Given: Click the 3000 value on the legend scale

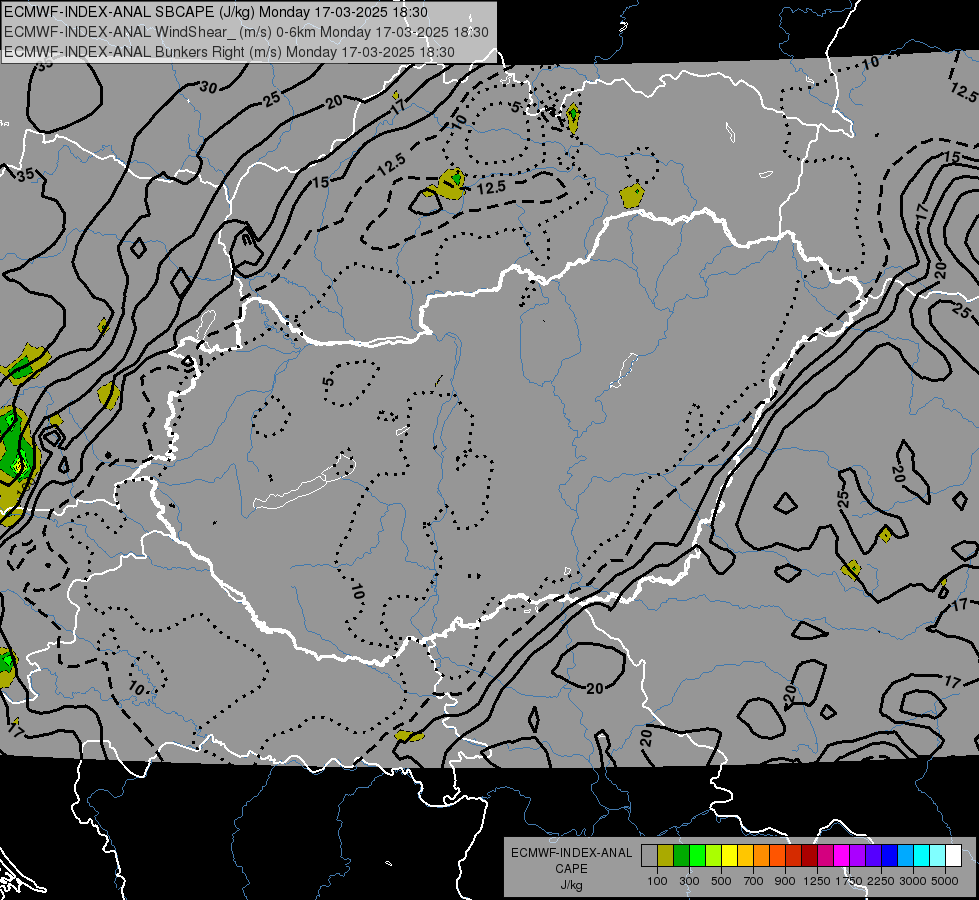Looking at the screenshot, I should [x=913, y=881].
